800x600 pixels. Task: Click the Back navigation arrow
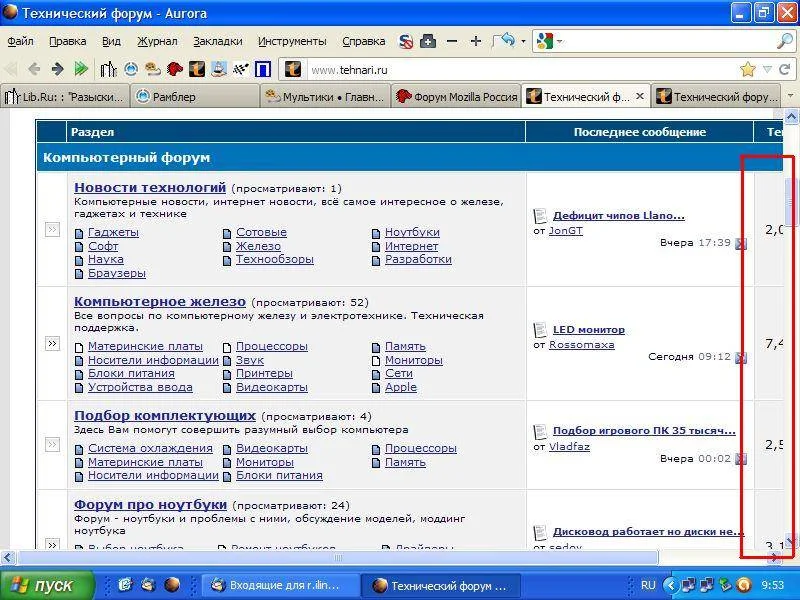tap(33, 69)
